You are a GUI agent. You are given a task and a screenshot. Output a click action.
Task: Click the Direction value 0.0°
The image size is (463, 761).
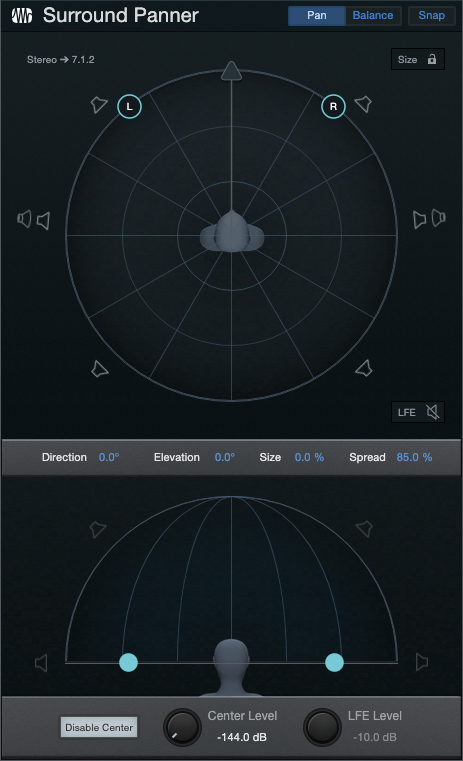(109, 457)
